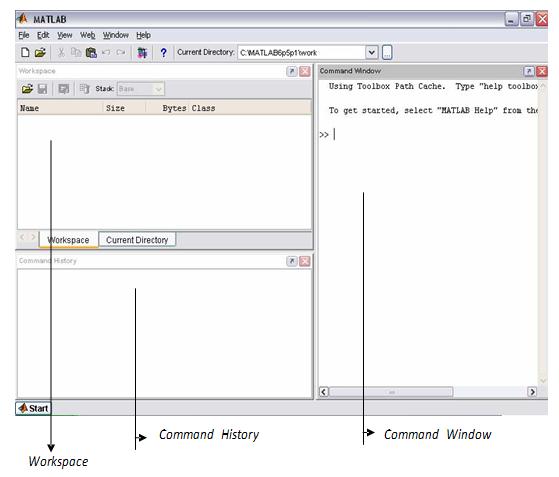Switch to the Current Directory tab
This screenshot has width=559, height=477.
(x=137, y=240)
